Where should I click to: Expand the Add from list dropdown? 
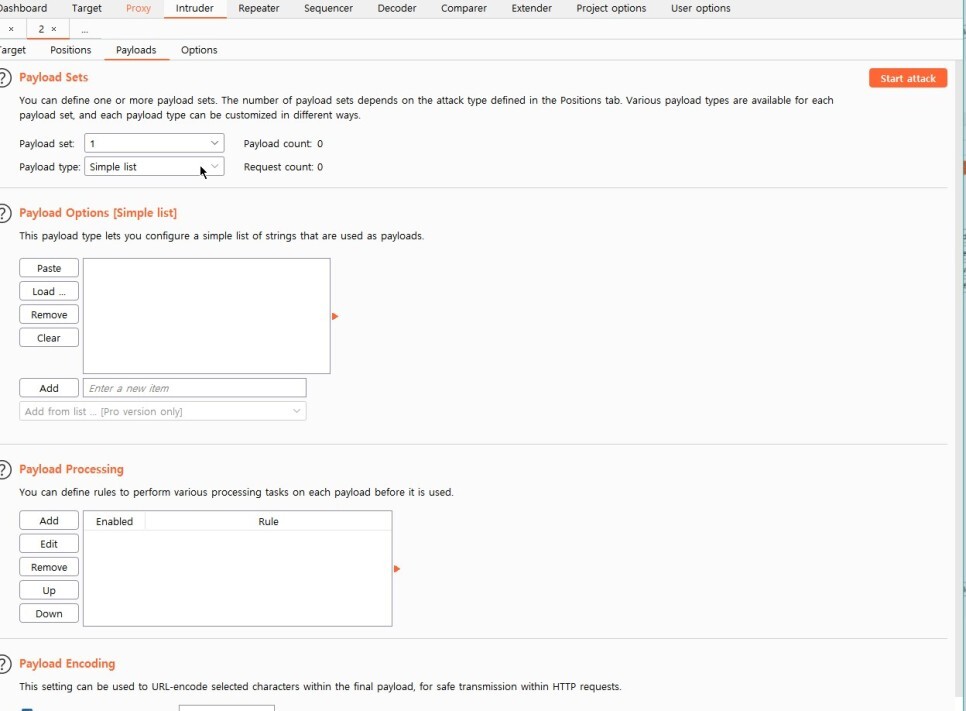(x=163, y=412)
